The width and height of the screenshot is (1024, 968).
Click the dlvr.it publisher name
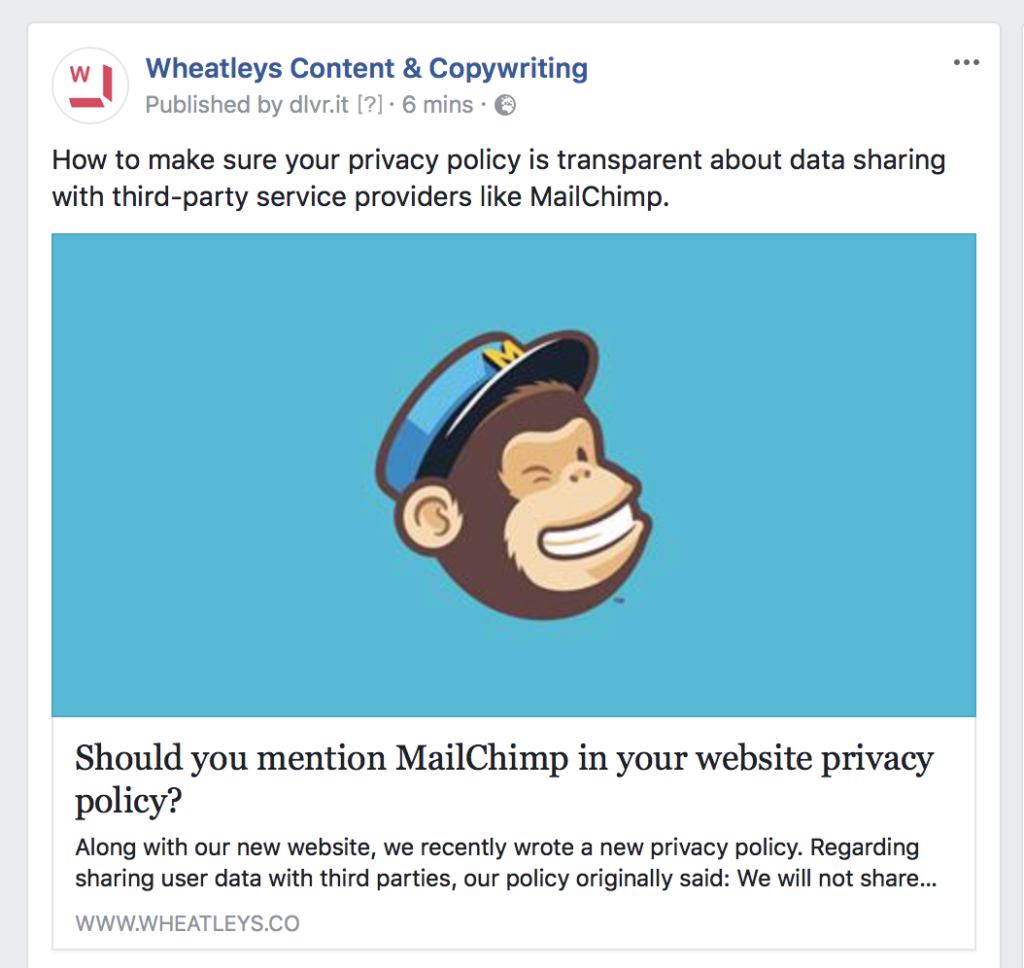click(319, 105)
